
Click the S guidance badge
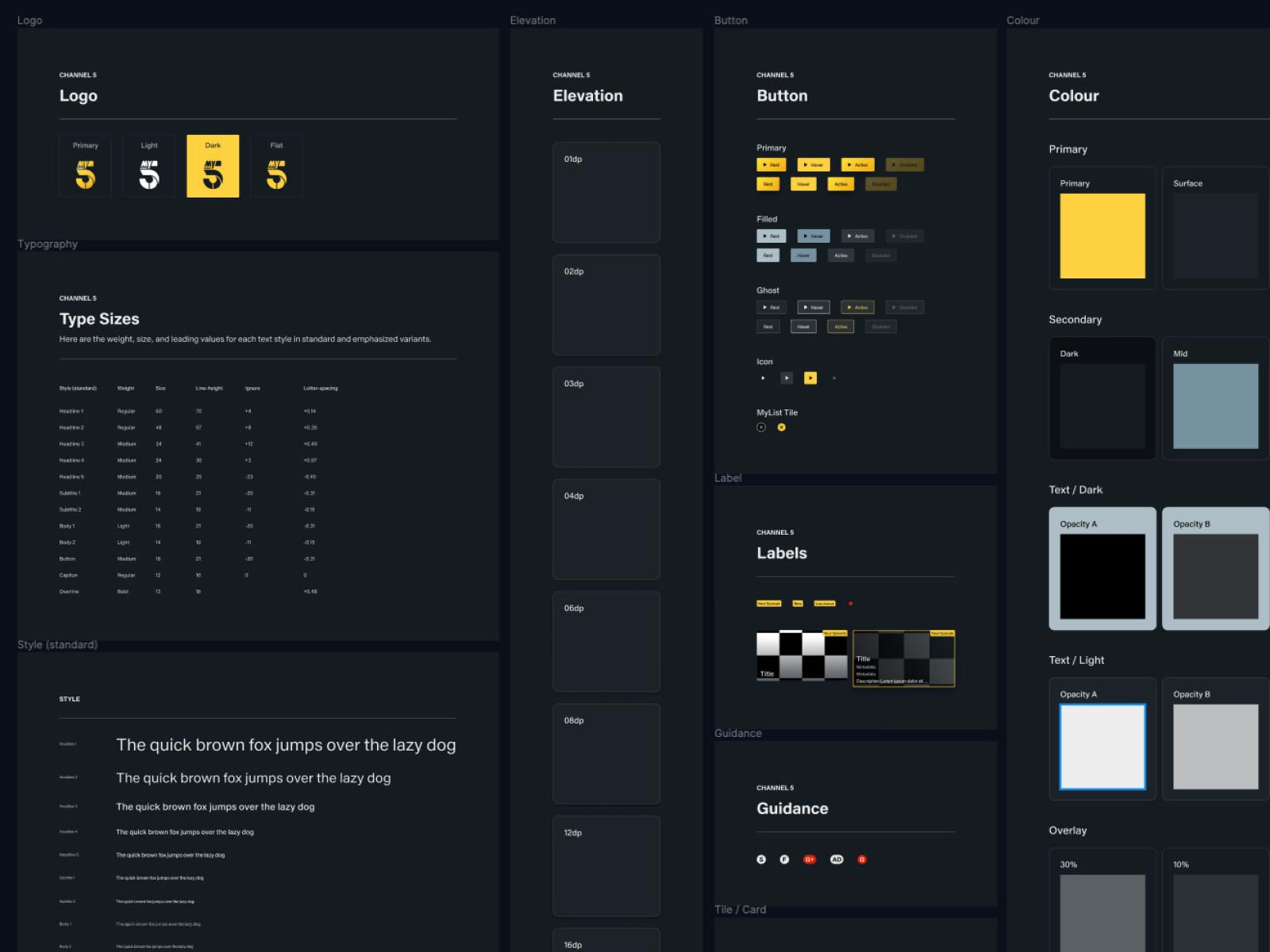(761, 859)
